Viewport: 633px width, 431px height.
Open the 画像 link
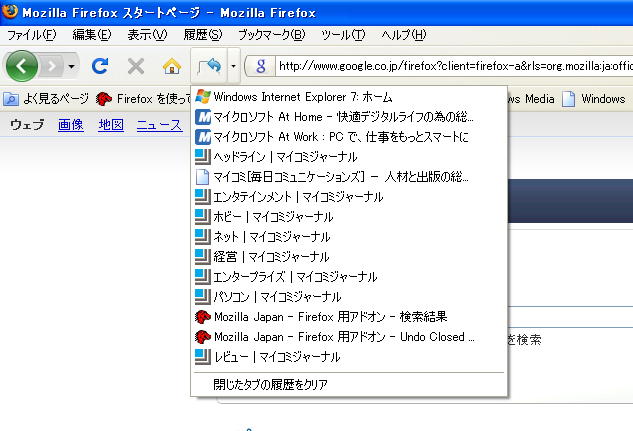tap(71, 125)
